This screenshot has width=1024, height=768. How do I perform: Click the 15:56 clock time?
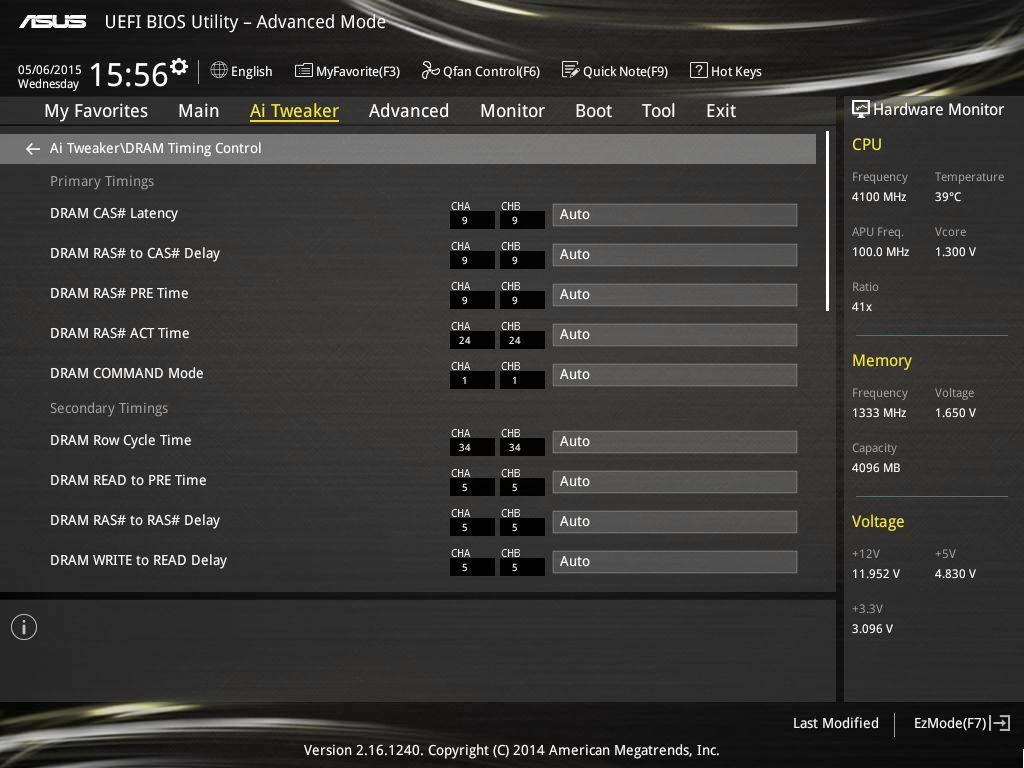coord(129,74)
